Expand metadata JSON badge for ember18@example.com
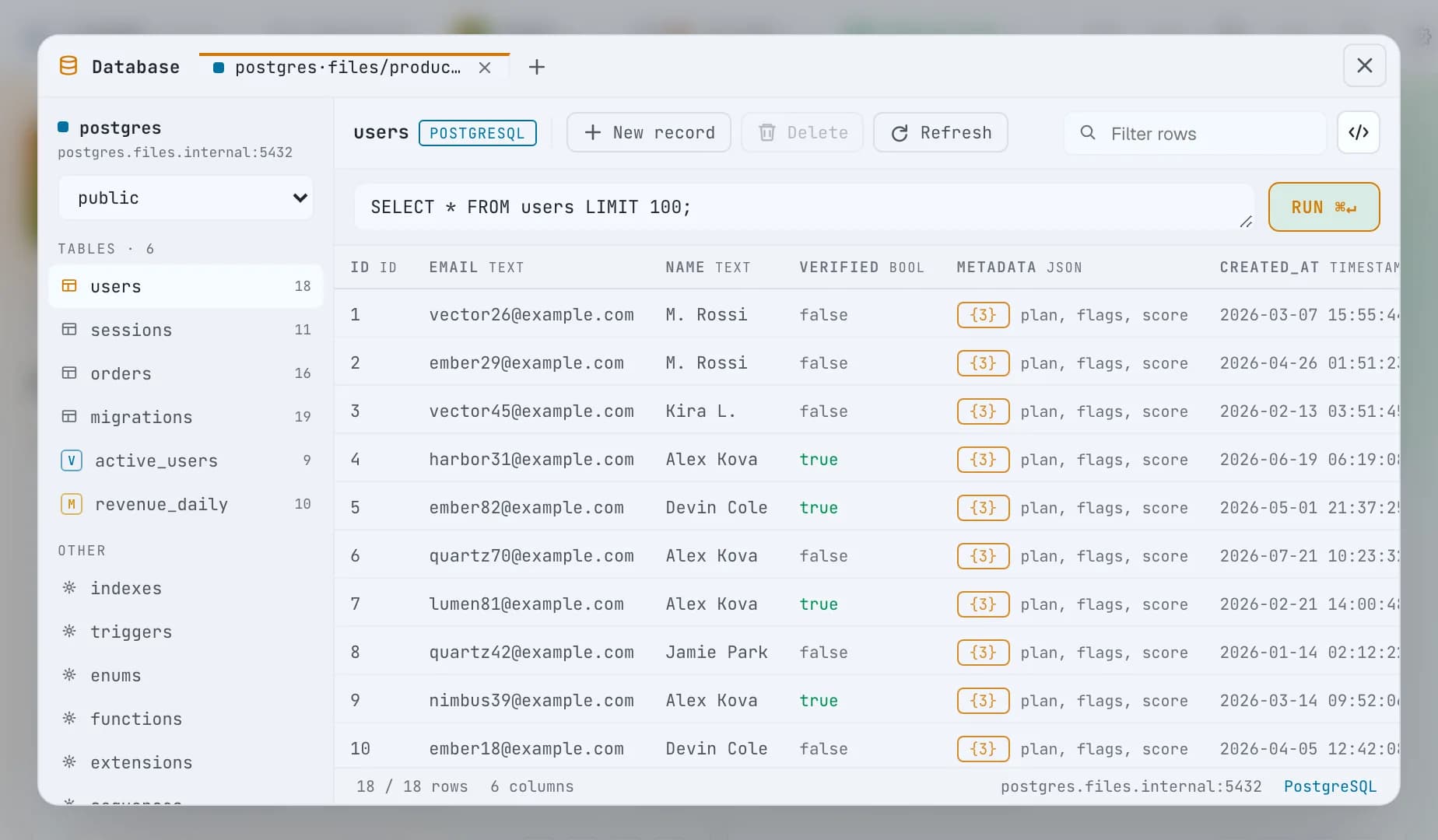1438x840 pixels. (984, 749)
